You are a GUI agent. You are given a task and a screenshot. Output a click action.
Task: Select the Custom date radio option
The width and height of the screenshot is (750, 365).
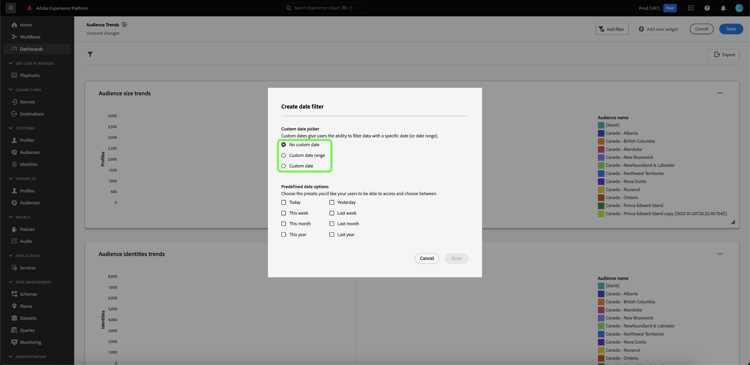tap(284, 166)
